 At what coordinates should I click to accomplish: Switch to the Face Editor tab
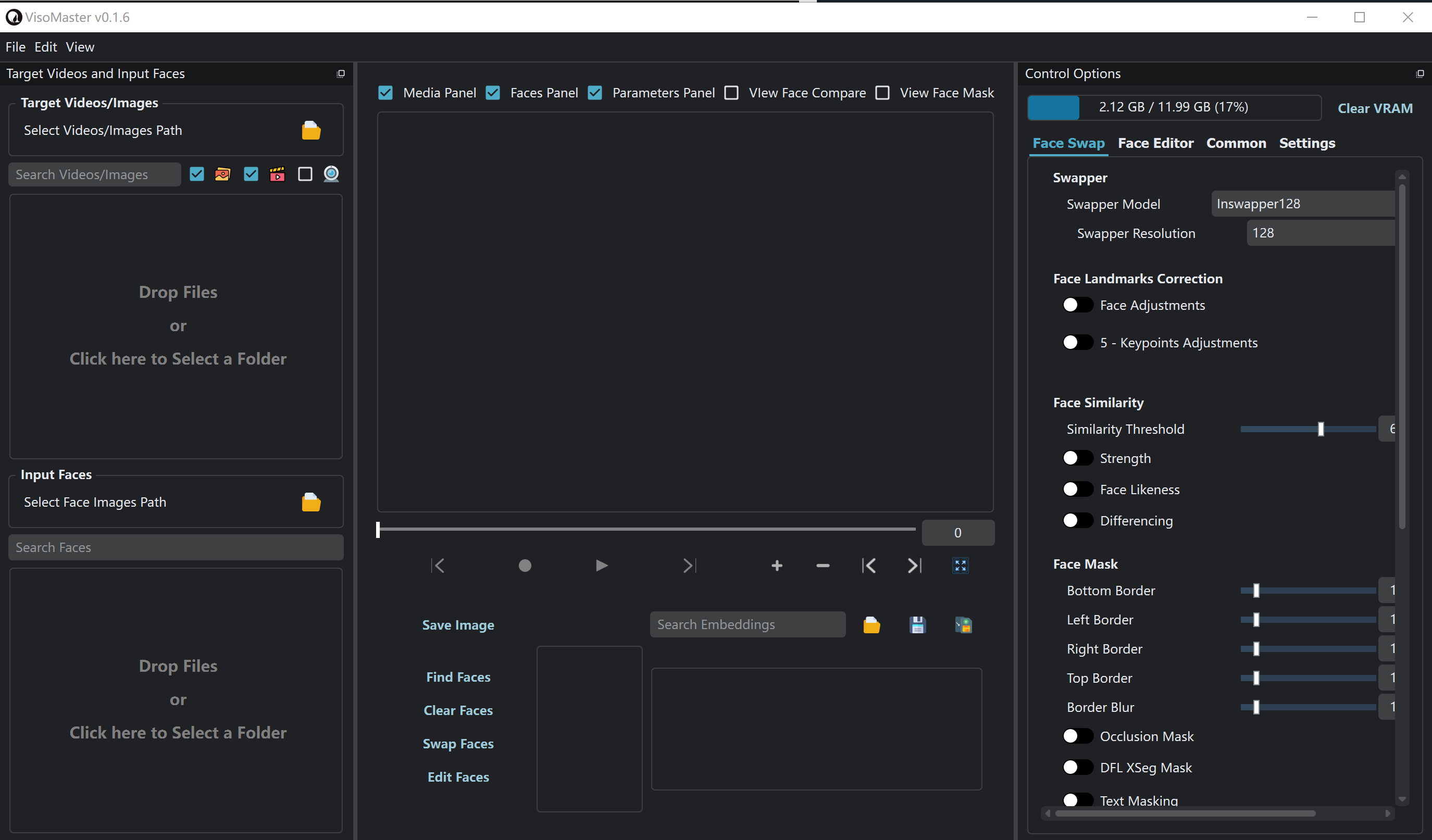(x=1155, y=143)
